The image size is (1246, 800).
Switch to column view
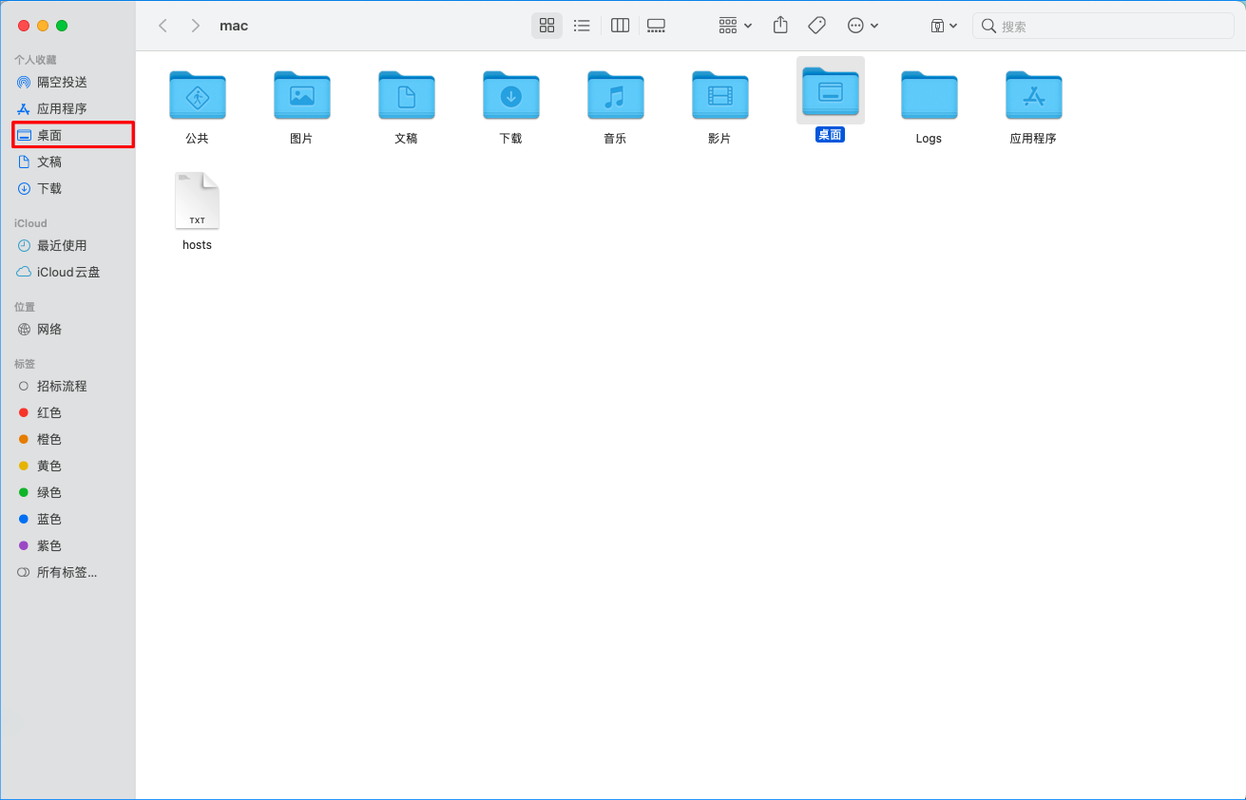(620, 26)
